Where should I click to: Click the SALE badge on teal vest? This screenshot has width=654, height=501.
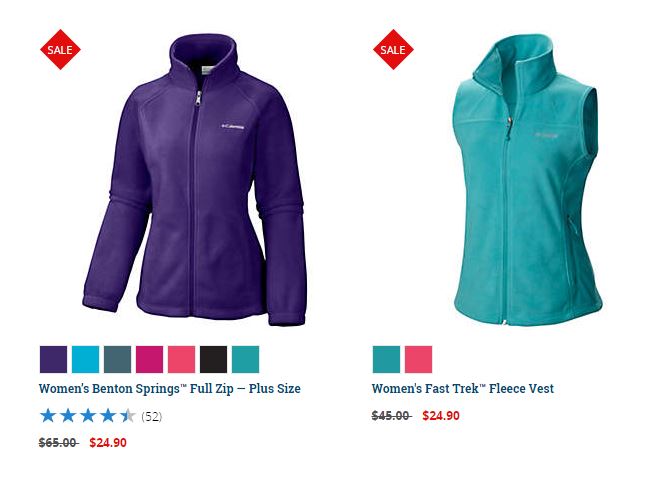click(x=393, y=50)
